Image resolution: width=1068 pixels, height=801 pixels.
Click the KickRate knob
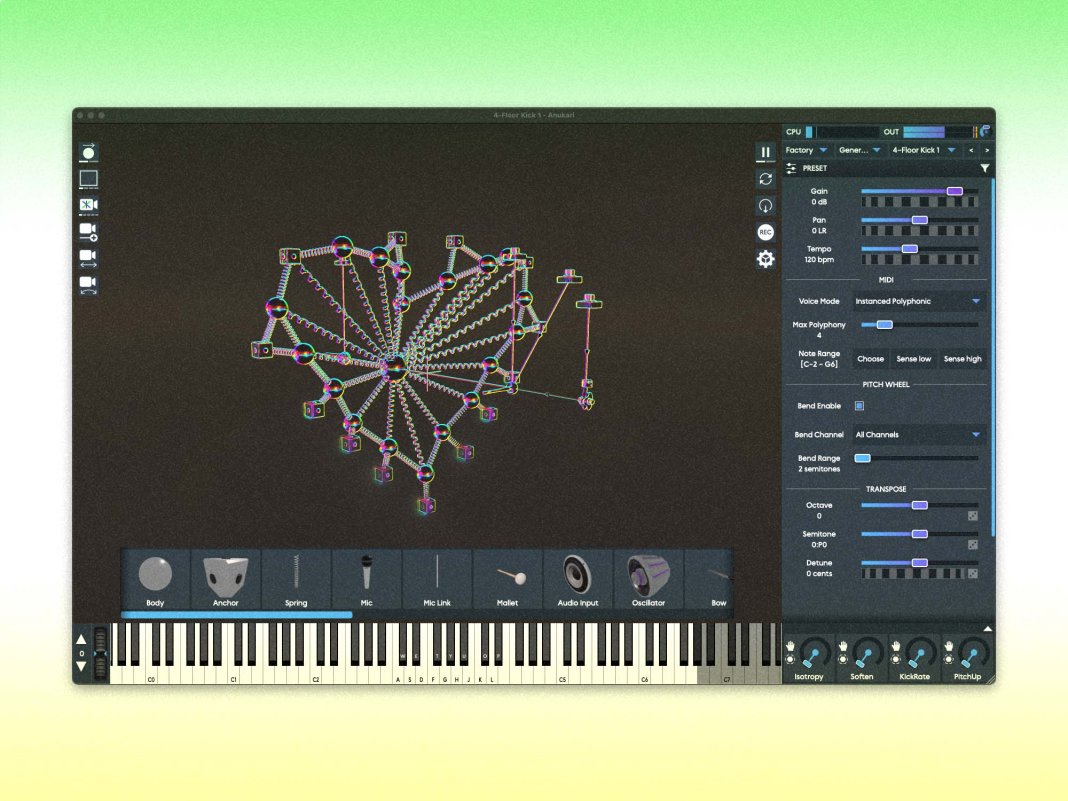point(920,655)
